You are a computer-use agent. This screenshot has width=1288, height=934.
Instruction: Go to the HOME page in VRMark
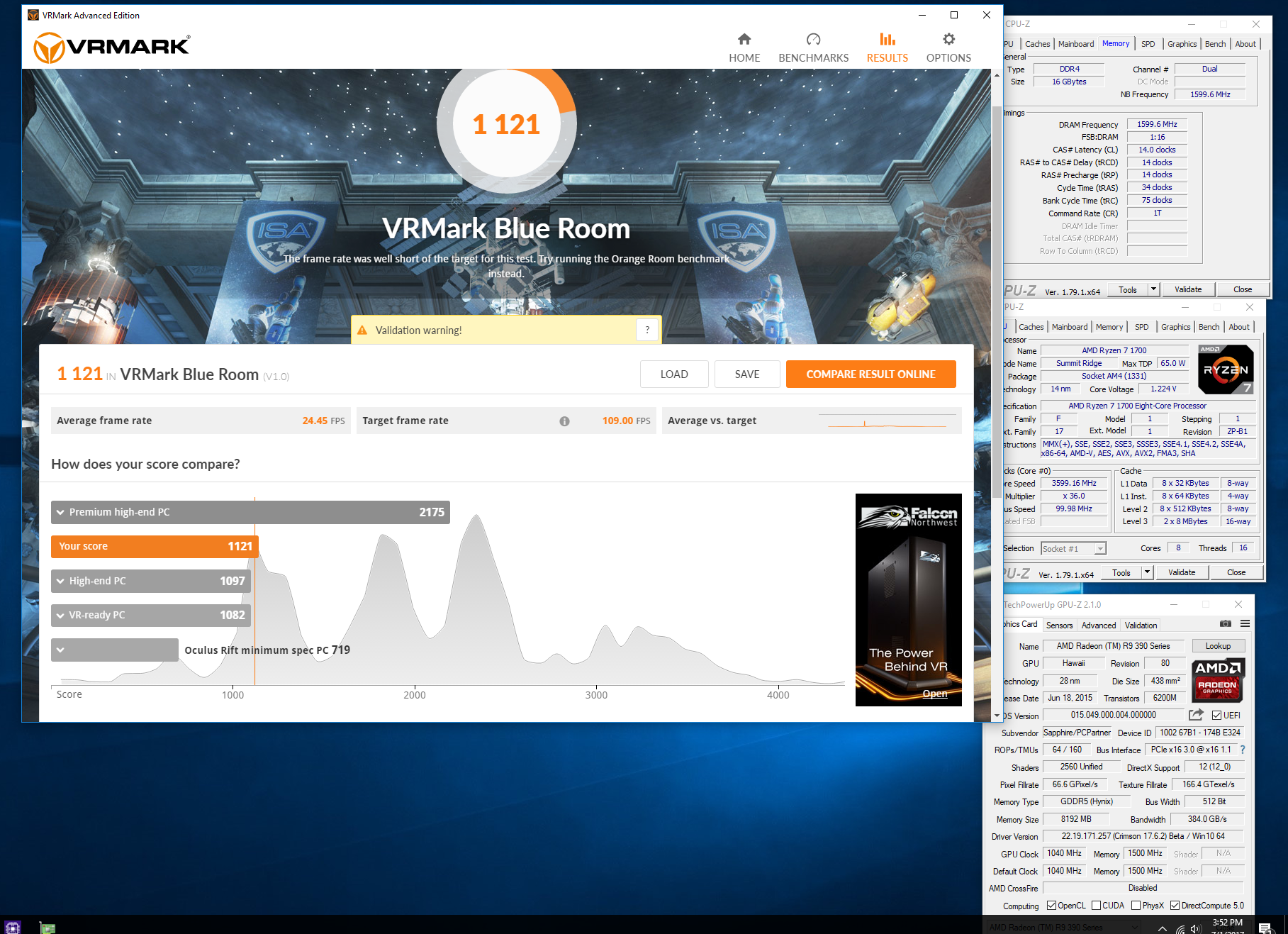point(744,48)
